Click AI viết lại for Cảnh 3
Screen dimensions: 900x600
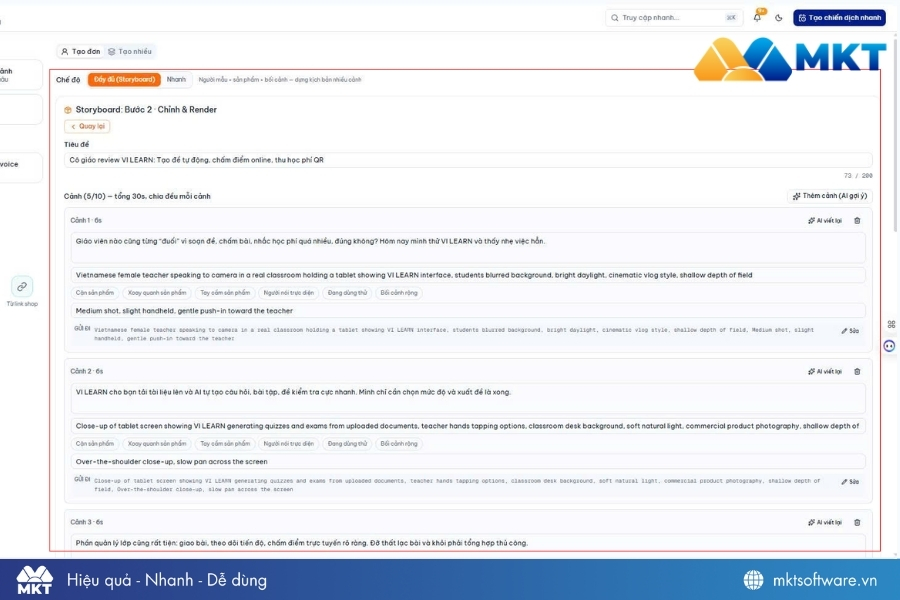(x=825, y=522)
